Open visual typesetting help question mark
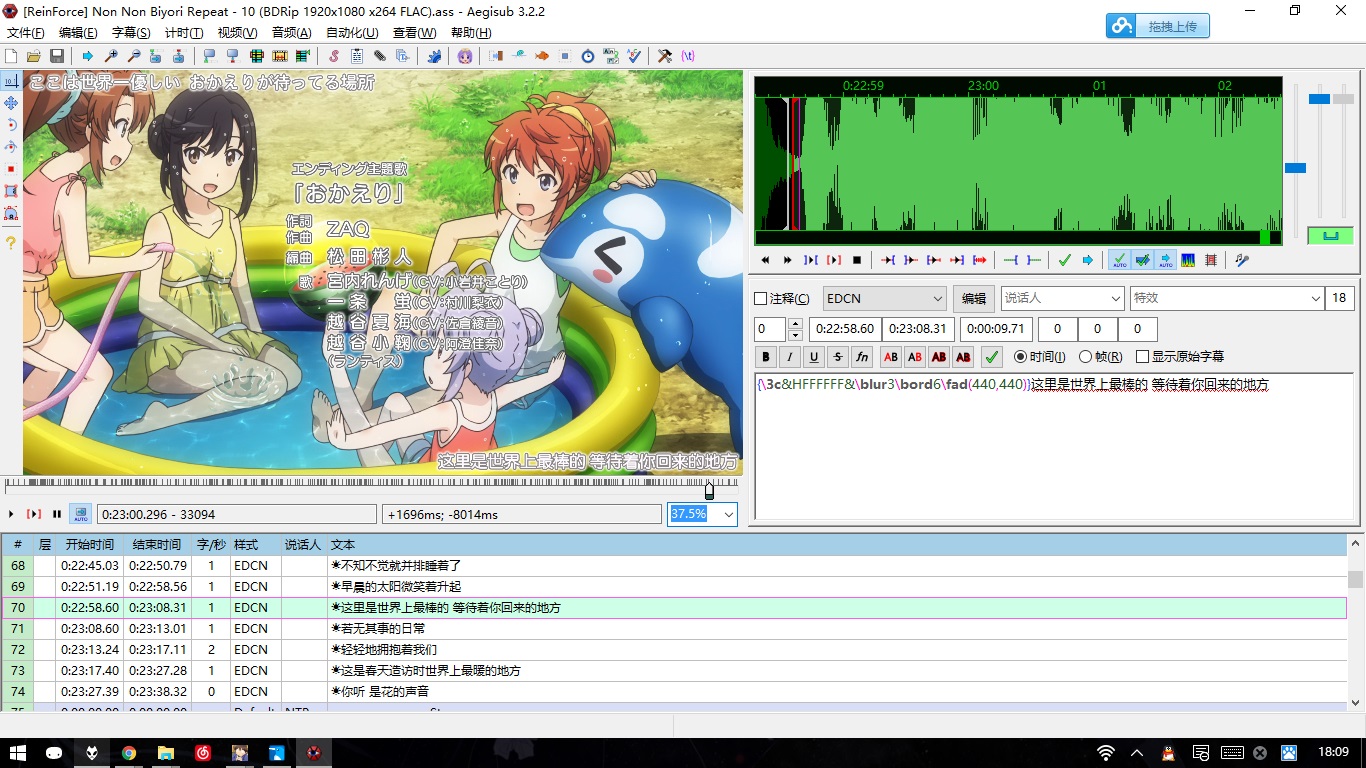 11,242
